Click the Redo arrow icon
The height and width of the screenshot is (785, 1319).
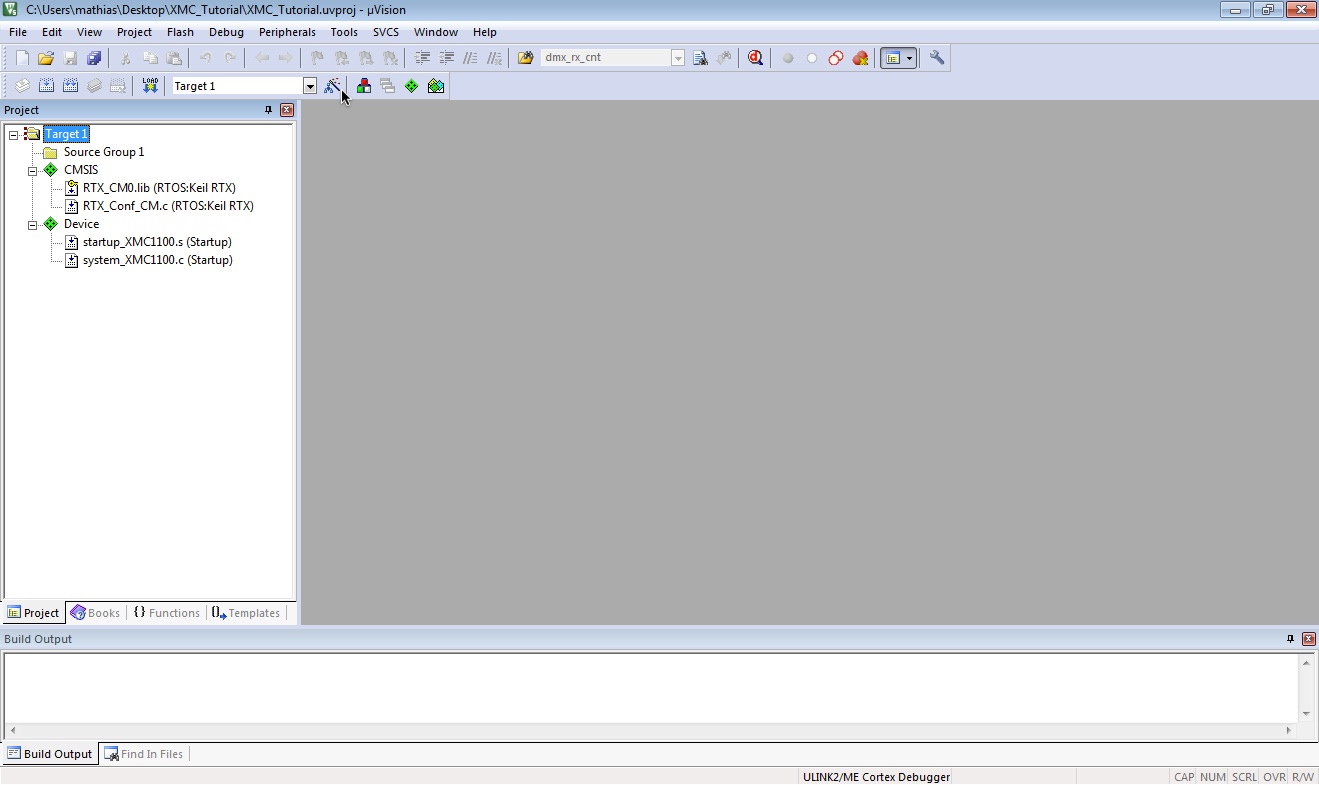pos(230,58)
